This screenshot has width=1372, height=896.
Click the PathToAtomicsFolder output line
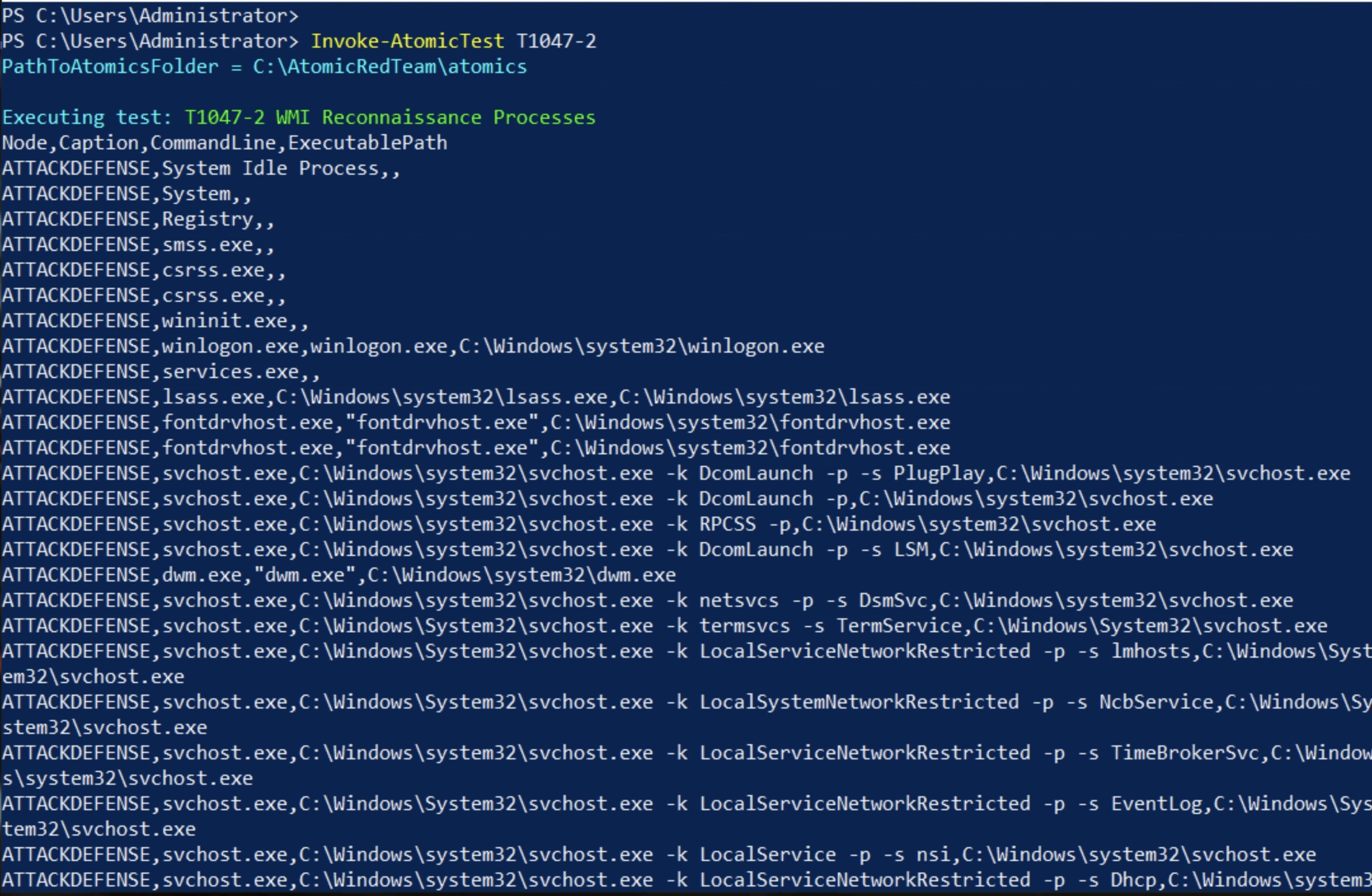click(x=264, y=67)
